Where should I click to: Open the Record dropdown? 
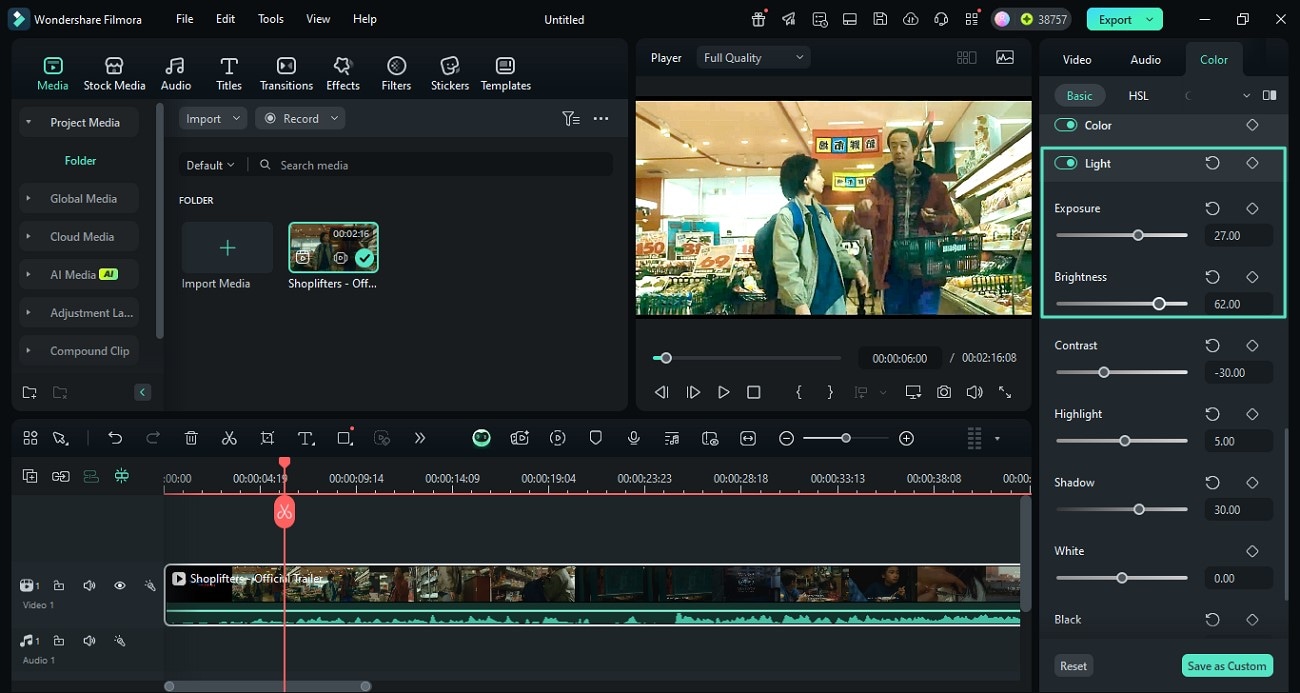tap(300, 118)
